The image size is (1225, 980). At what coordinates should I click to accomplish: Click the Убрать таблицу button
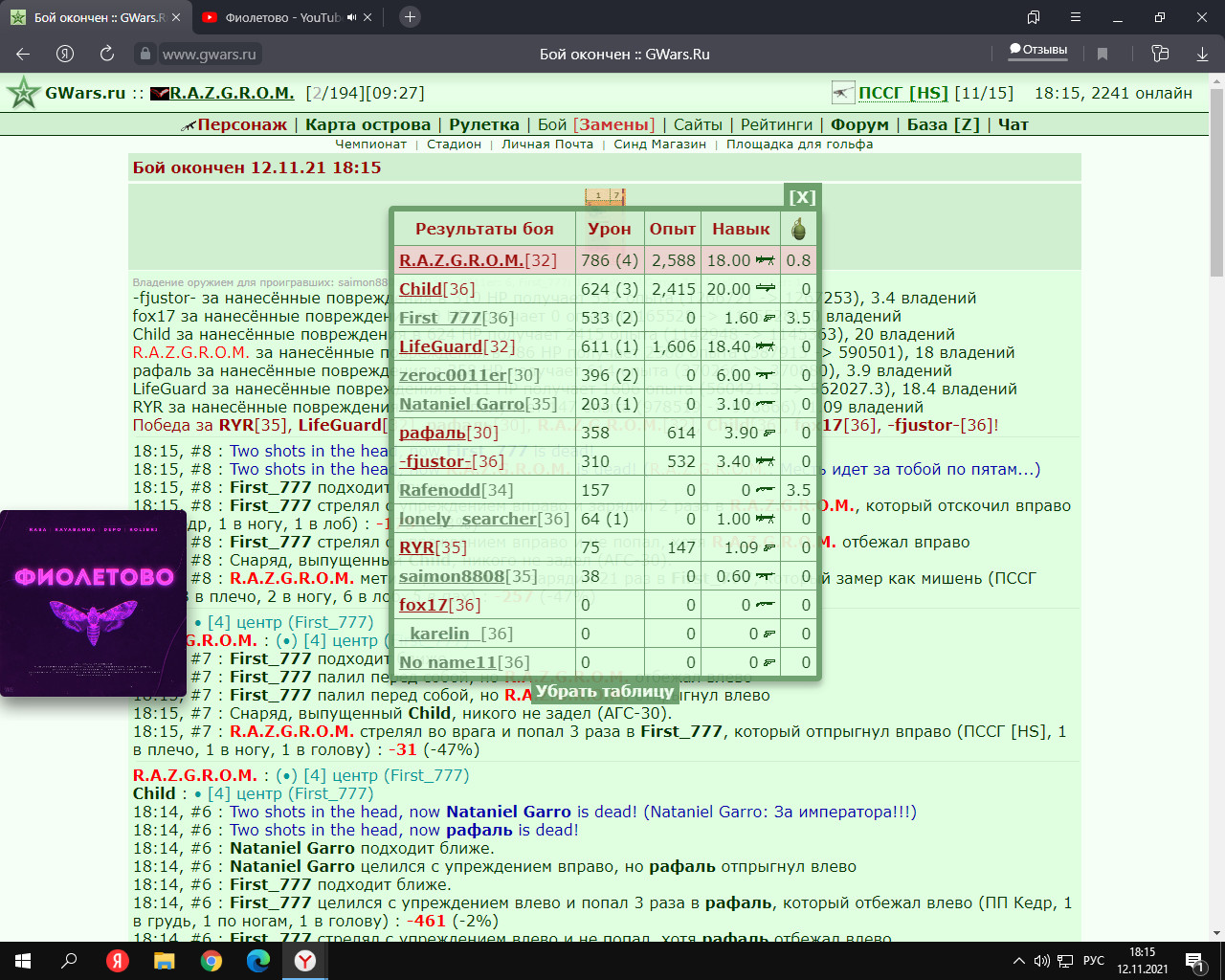(605, 691)
